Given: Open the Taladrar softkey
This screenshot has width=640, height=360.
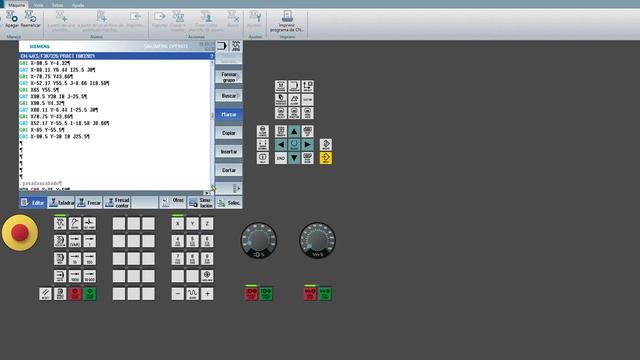Looking at the screenshot, I should pyautogui.click(x=61, y=202).
